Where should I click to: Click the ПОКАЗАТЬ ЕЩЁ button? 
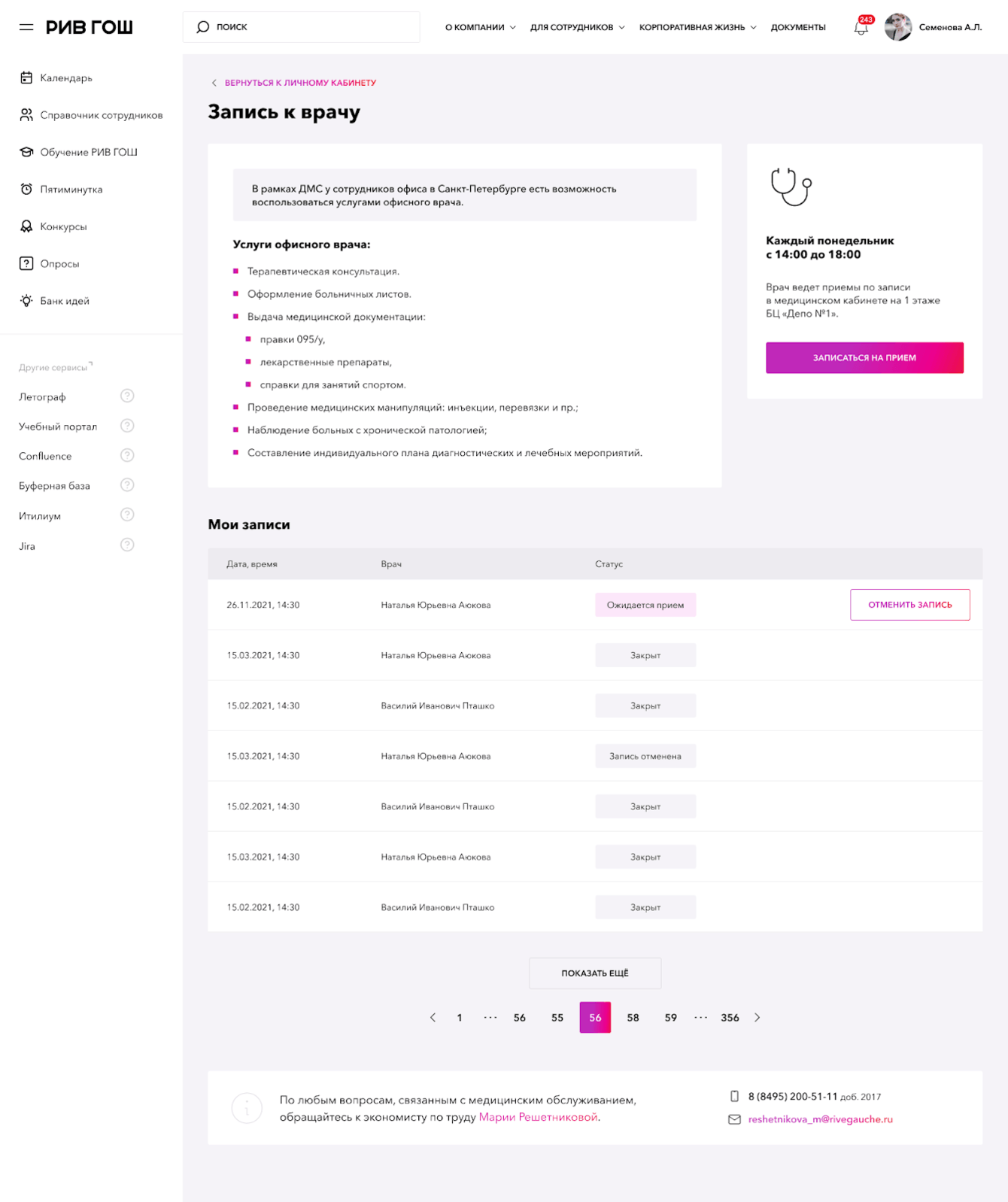595,973
